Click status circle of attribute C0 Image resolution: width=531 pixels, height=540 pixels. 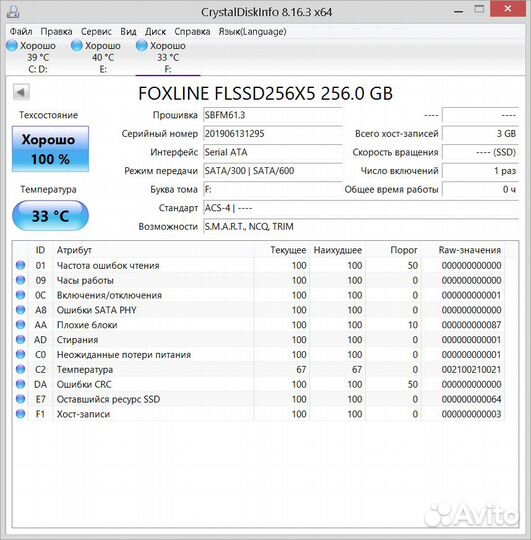pyautogui.click(x=21, y=354)
